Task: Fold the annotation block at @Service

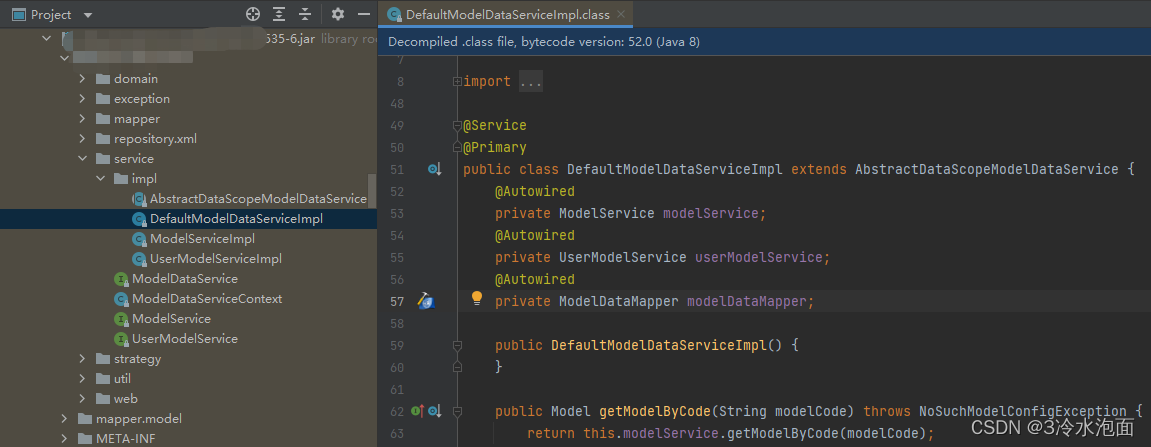Action: (x=457, y=126)
